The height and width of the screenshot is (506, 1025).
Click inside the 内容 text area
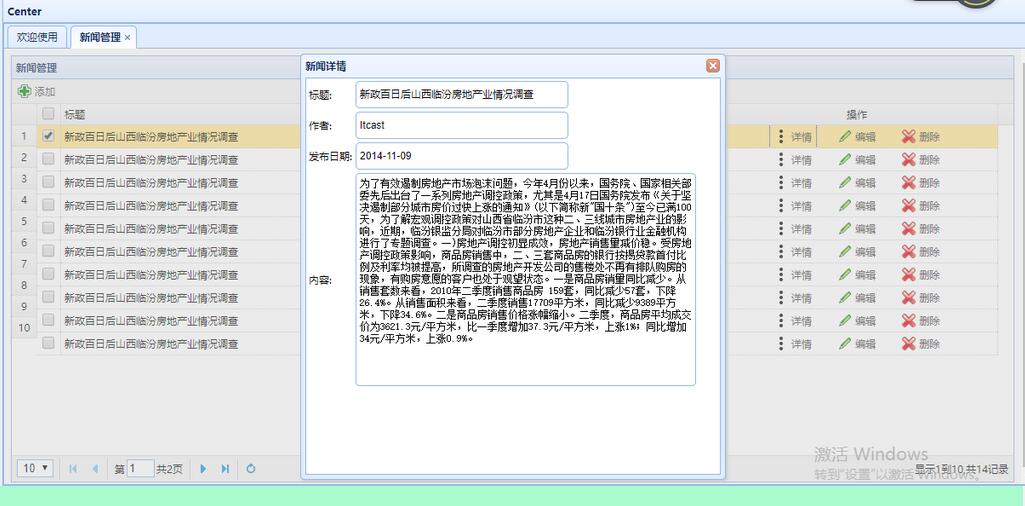click(526, 279)
